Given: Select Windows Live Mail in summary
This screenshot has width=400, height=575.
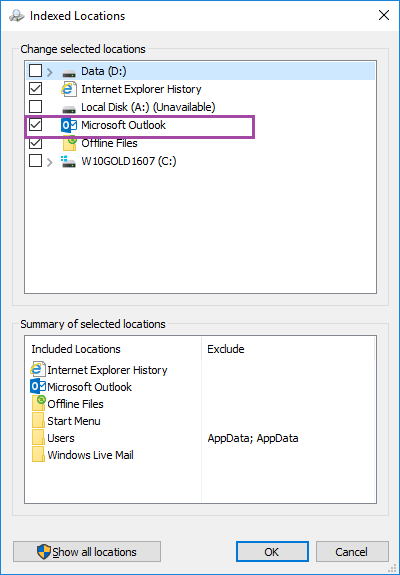Looking at the screenshot, I should 91,455.
